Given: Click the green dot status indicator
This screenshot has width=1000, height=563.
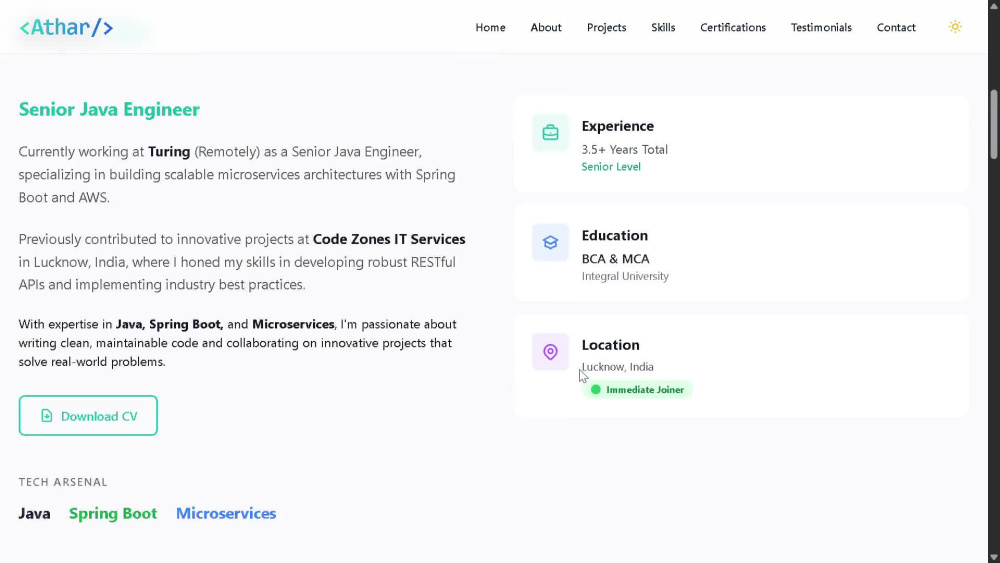Looking at the screenshot, I should 596,390.
